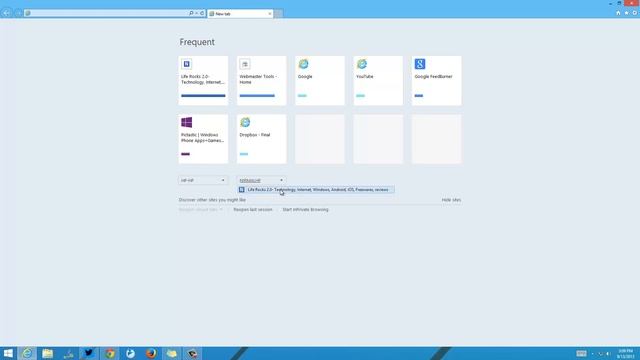This screenshot has width=640, height=360.
Task: Open the Google FeedBurner tile
Action: (437, 80)
